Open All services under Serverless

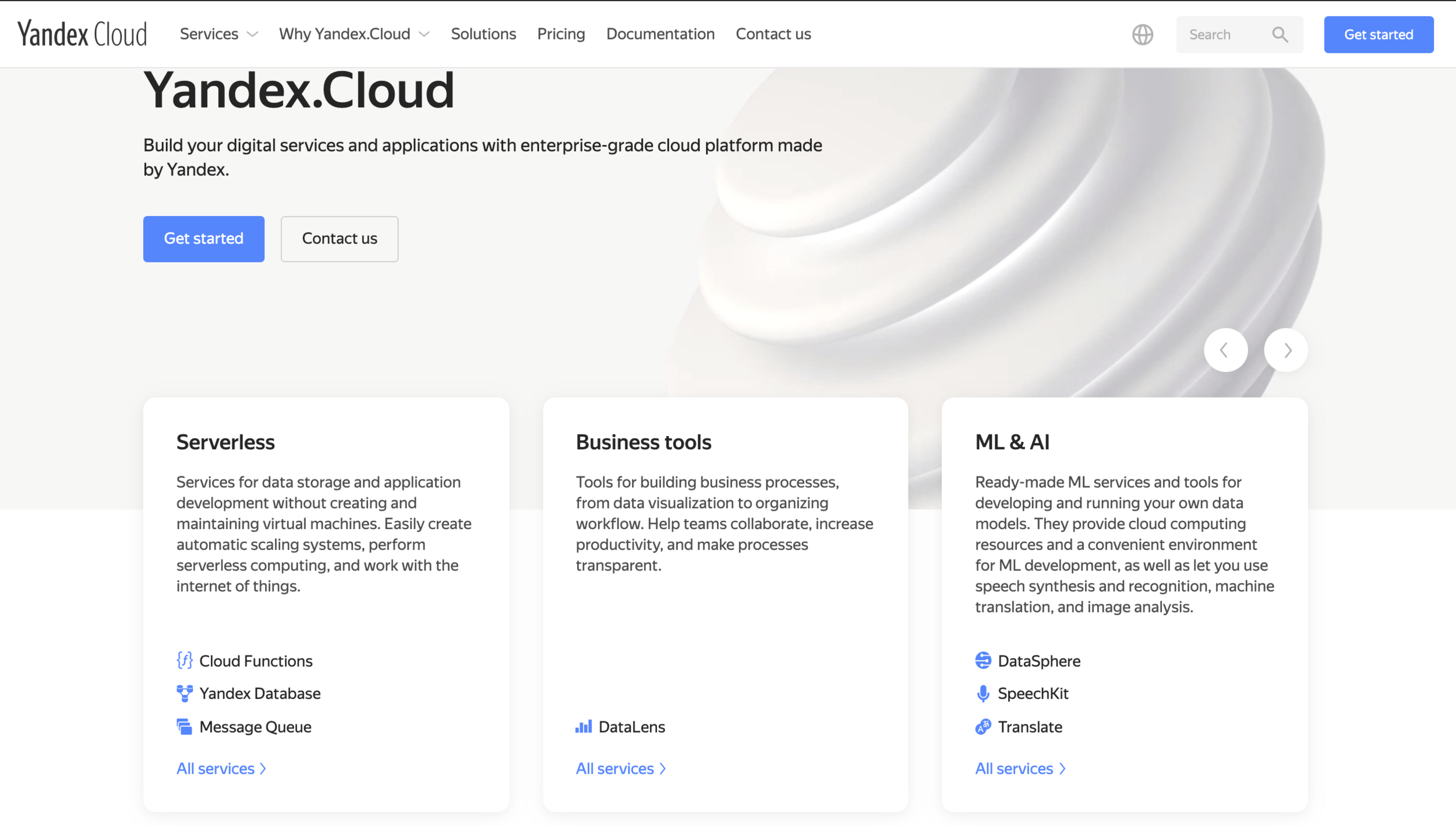click(221, 768)
